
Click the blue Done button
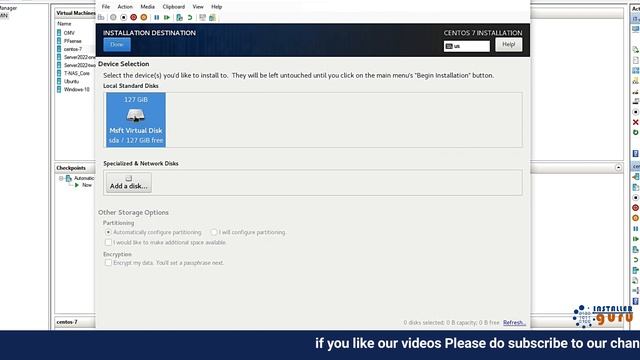click(x=117, y=44)
